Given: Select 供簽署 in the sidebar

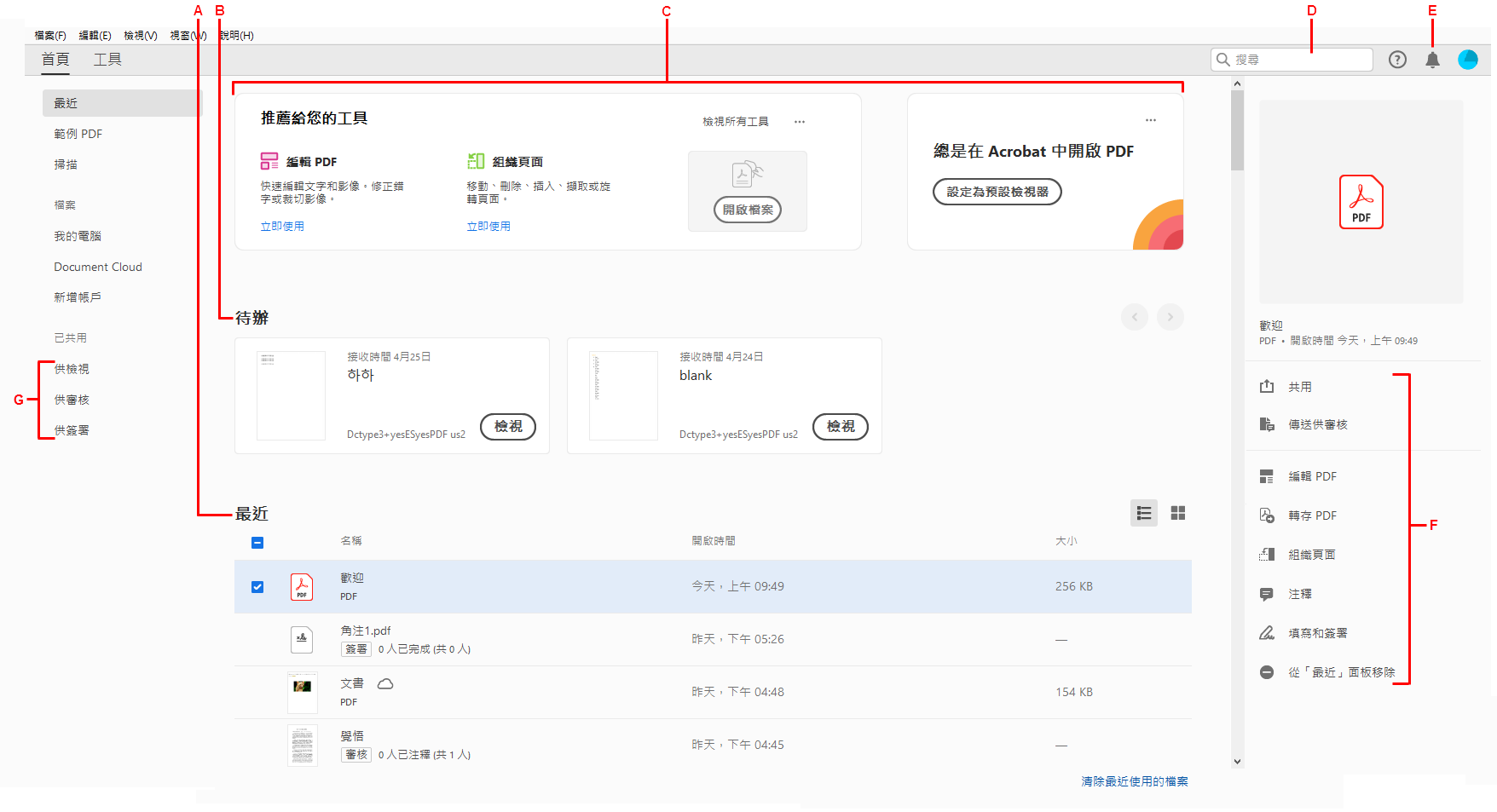Looking at the screenshot, I should pos(72,430).
